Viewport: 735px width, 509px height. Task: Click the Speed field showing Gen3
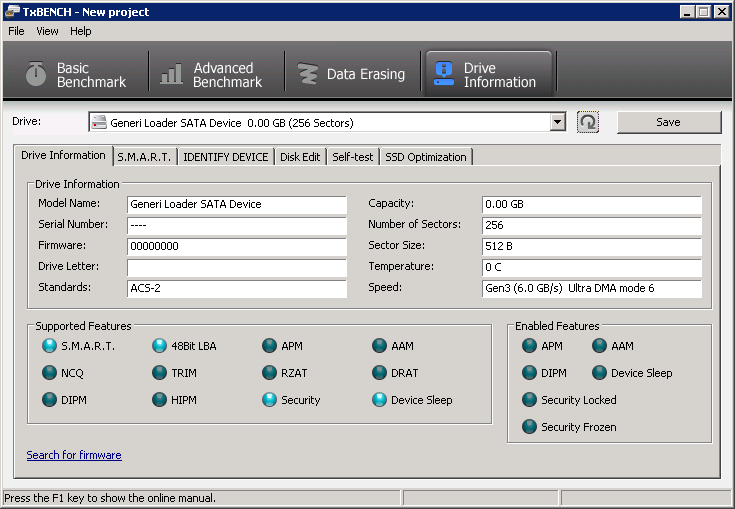[592, 288]
